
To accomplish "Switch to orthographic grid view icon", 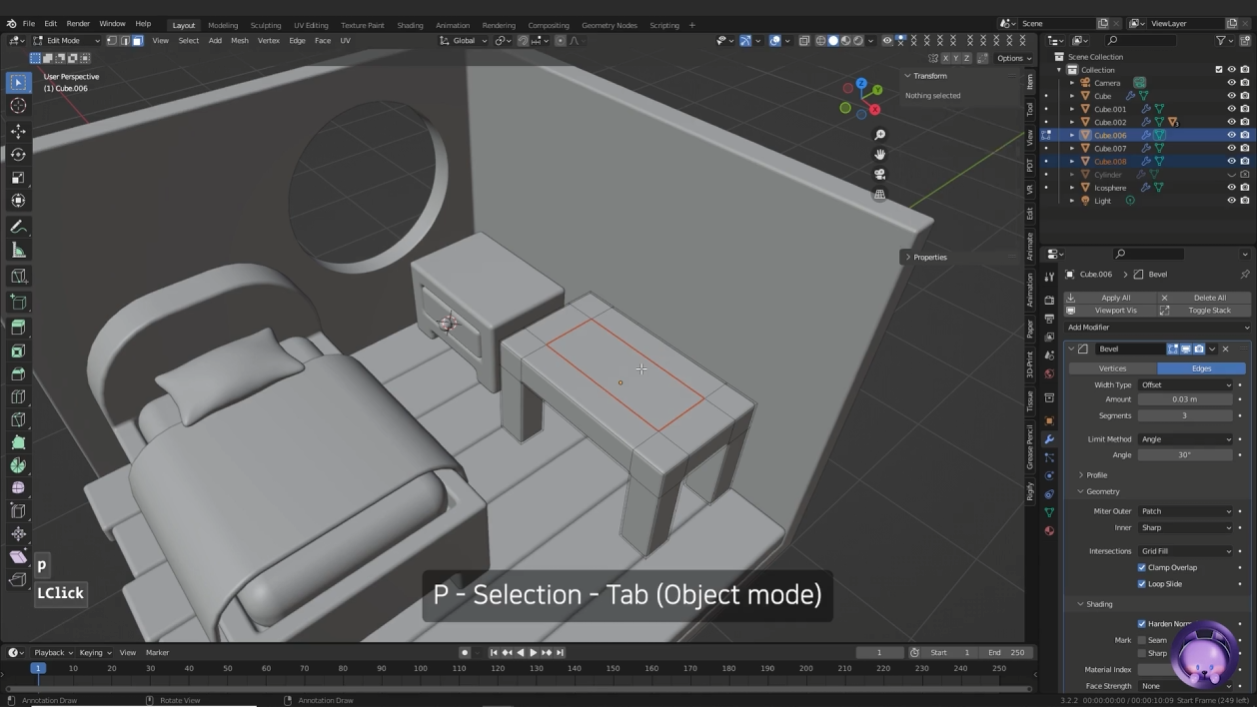I will pyautogui.click(x=880, y=194).
